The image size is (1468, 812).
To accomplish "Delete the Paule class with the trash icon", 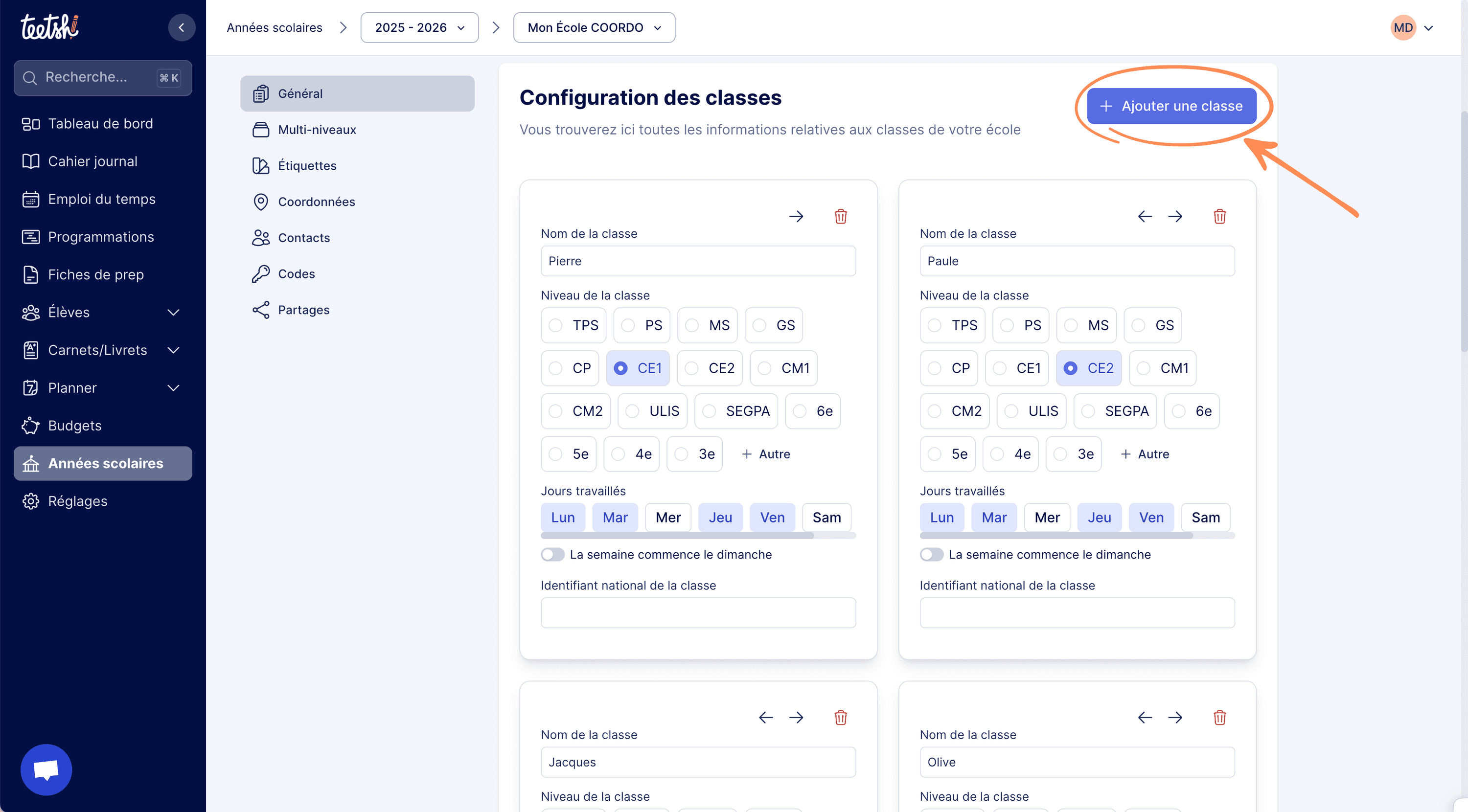I will pos(1219,217).
